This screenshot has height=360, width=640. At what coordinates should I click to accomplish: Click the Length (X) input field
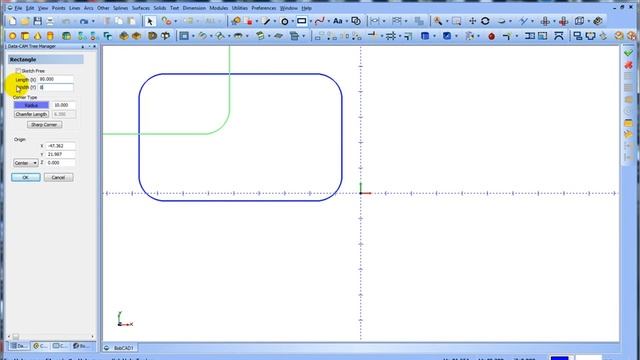point(56,79)
